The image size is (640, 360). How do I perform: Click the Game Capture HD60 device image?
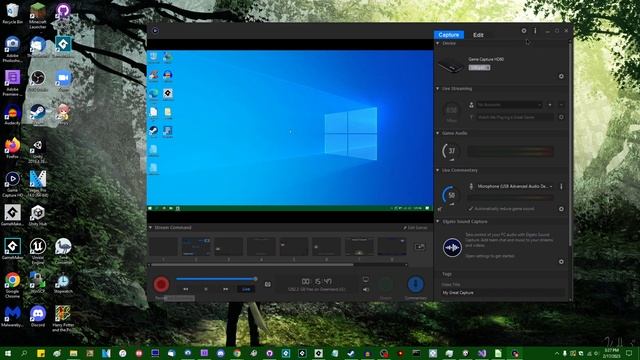click(450, 66)
